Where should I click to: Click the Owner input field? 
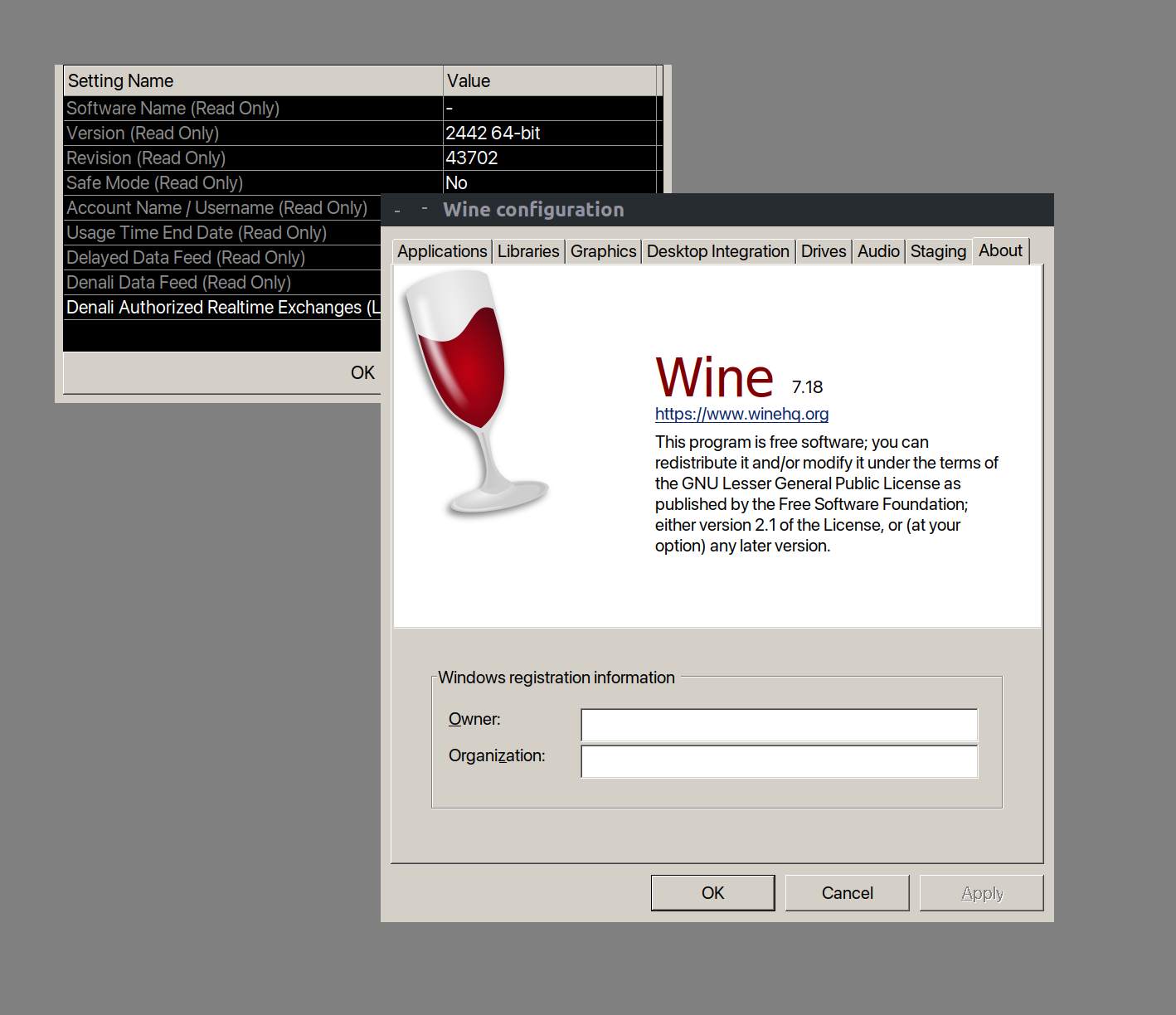779,725
